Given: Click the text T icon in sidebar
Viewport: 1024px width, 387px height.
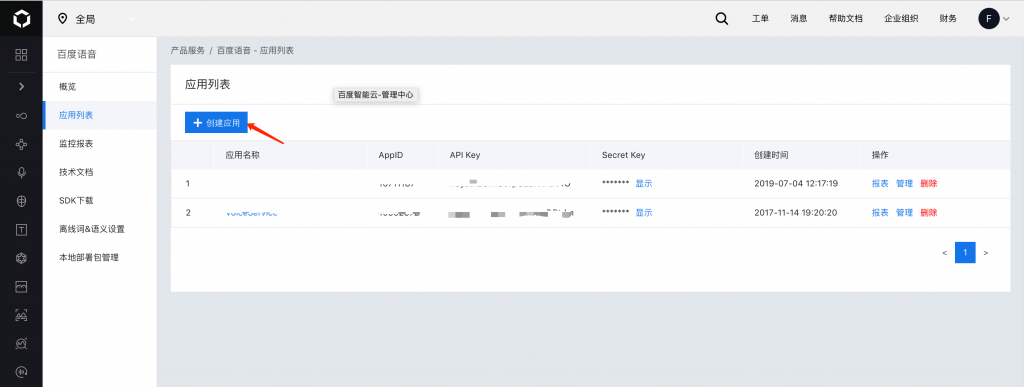Looking at the screenshot, I should pyautogui.click(x=22, y=229).
